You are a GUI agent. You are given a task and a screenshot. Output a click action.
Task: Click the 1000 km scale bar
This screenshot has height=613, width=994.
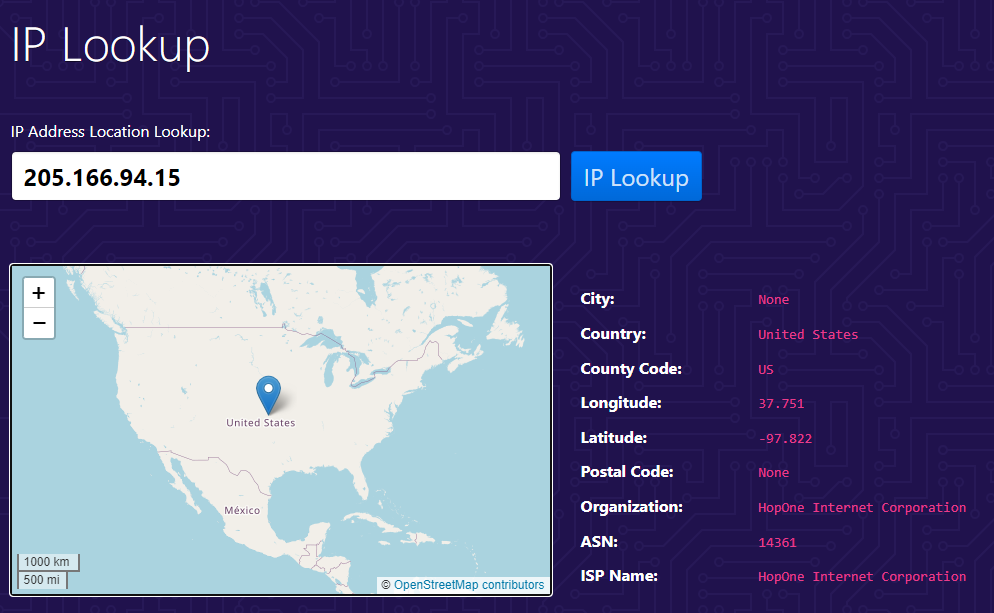[x=47, y=562]
